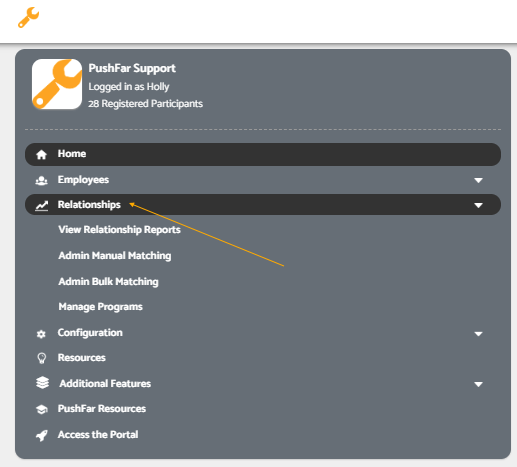The image size is (517, 467).
Task: Open Admin Bulk Matching
Action: click(x=108, y=282)
